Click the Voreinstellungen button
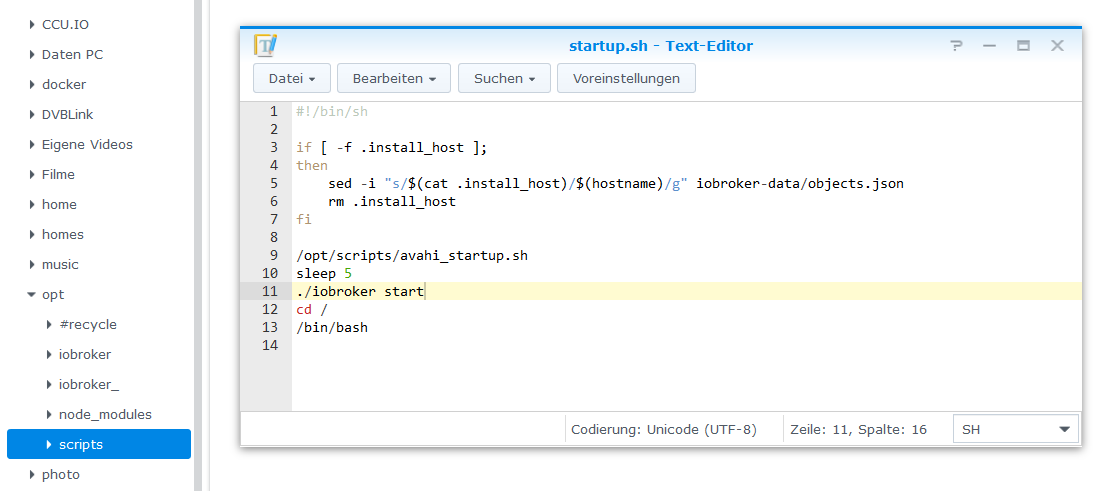 (x=626, y=78)
